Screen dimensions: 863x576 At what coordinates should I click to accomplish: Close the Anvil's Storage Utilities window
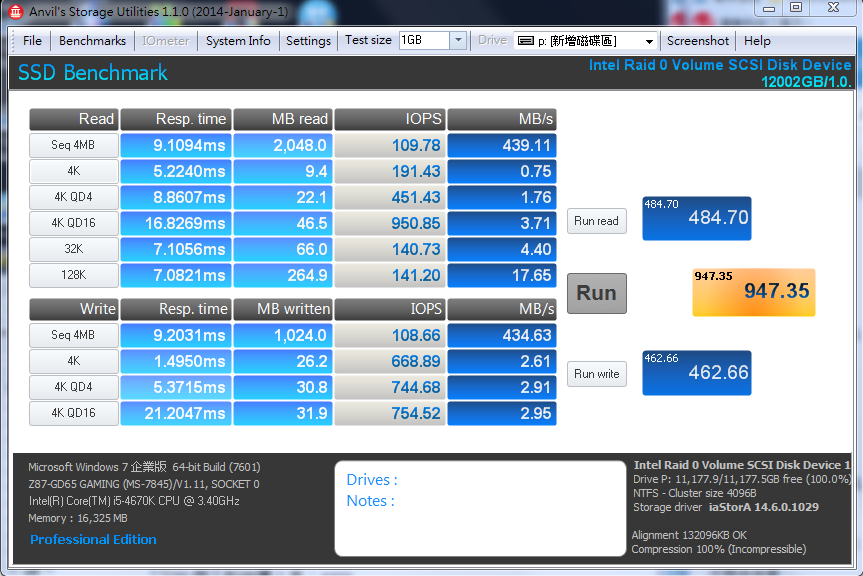pos(833,8)
